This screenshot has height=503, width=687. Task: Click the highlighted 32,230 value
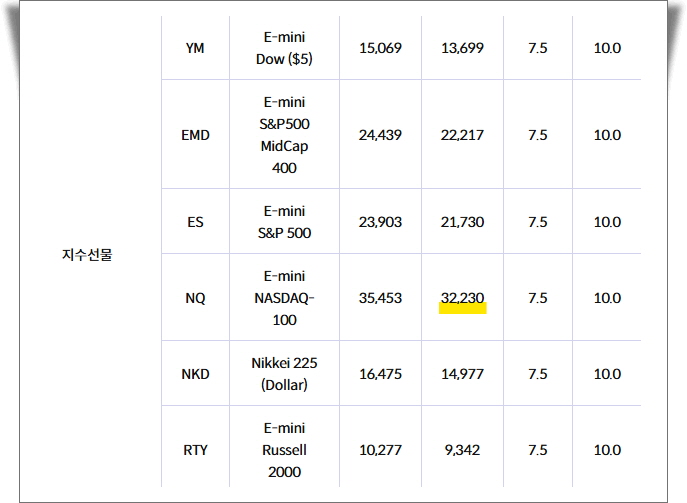pyautogui.click(x=462, y=298)
